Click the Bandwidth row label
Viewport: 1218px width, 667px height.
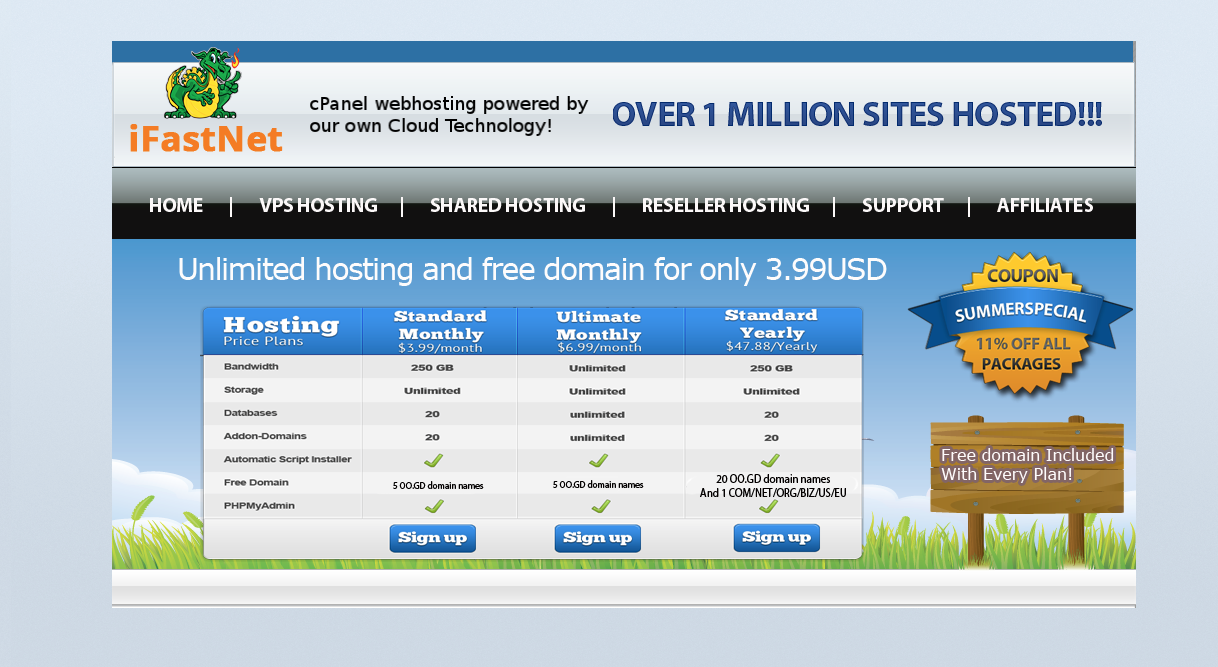[x=251, y=367]
